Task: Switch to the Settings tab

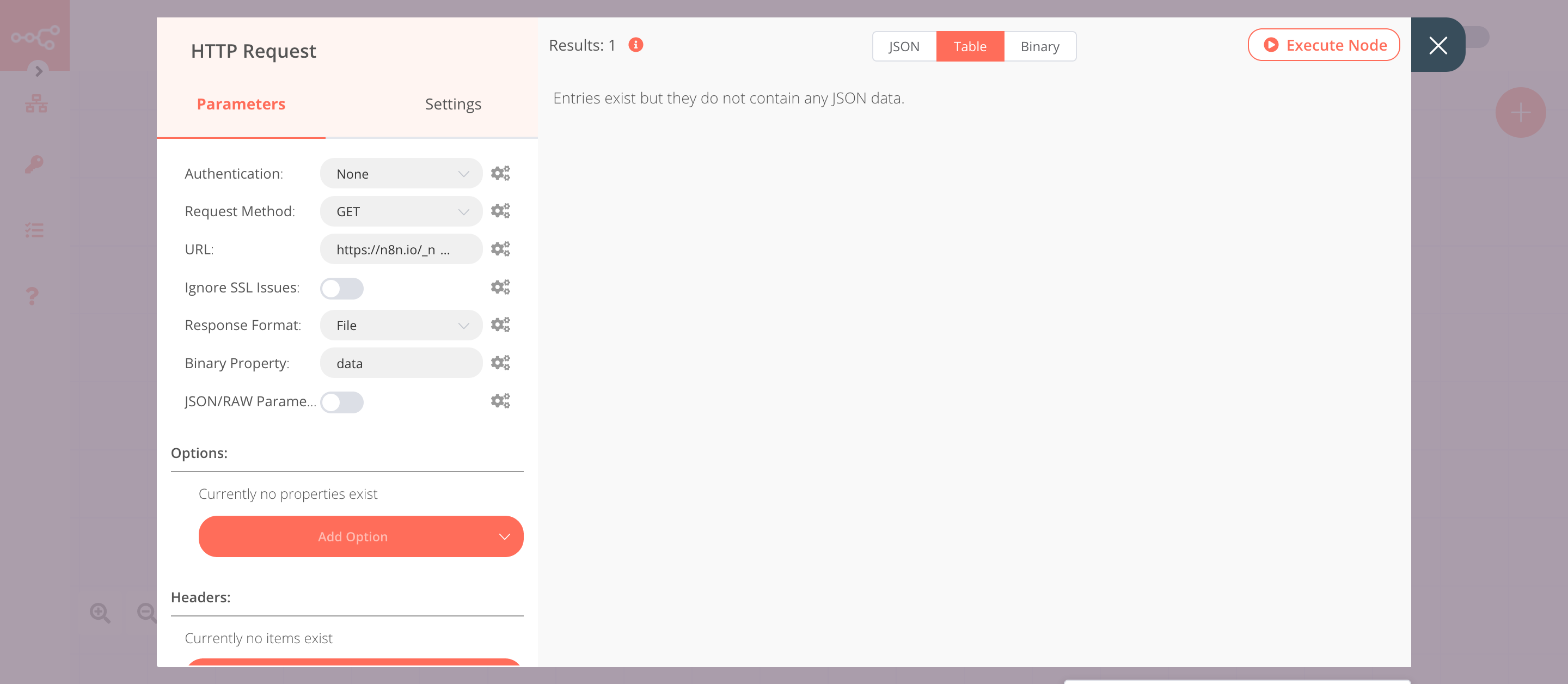Action: 452,103
